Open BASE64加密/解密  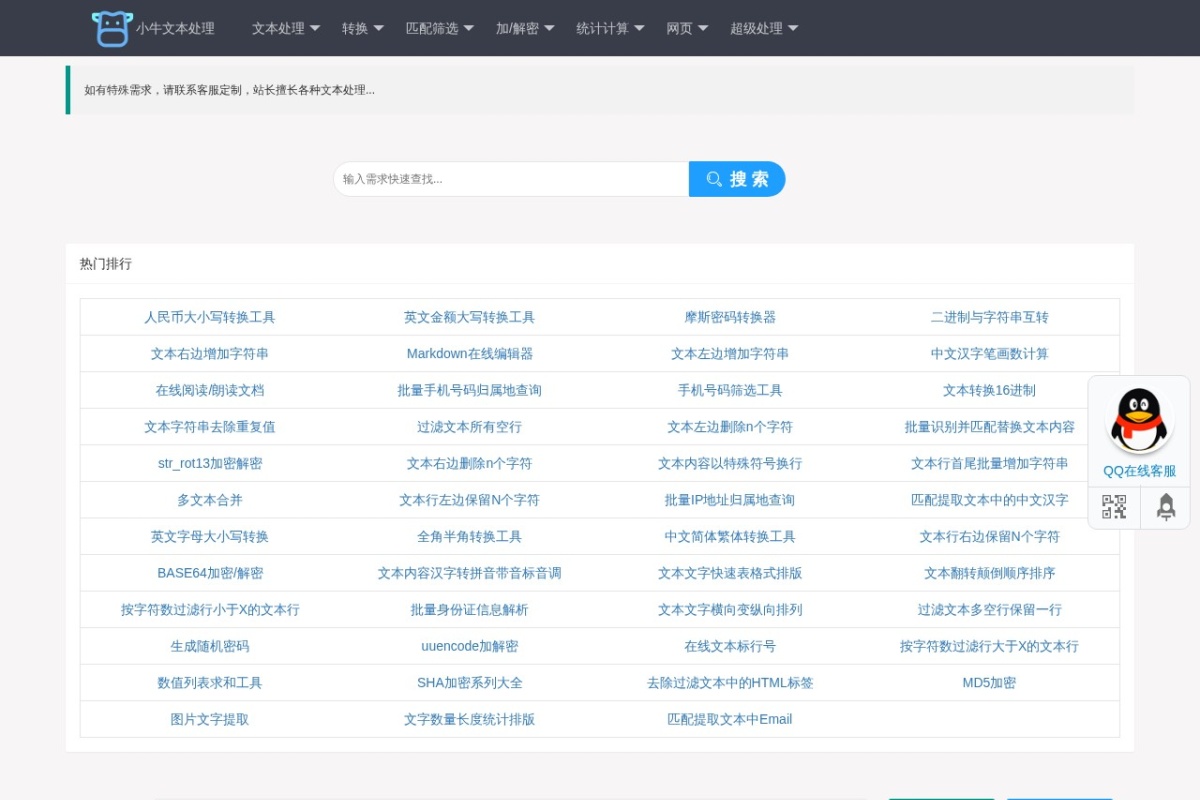pyautogui.click(x=210, y=573)
